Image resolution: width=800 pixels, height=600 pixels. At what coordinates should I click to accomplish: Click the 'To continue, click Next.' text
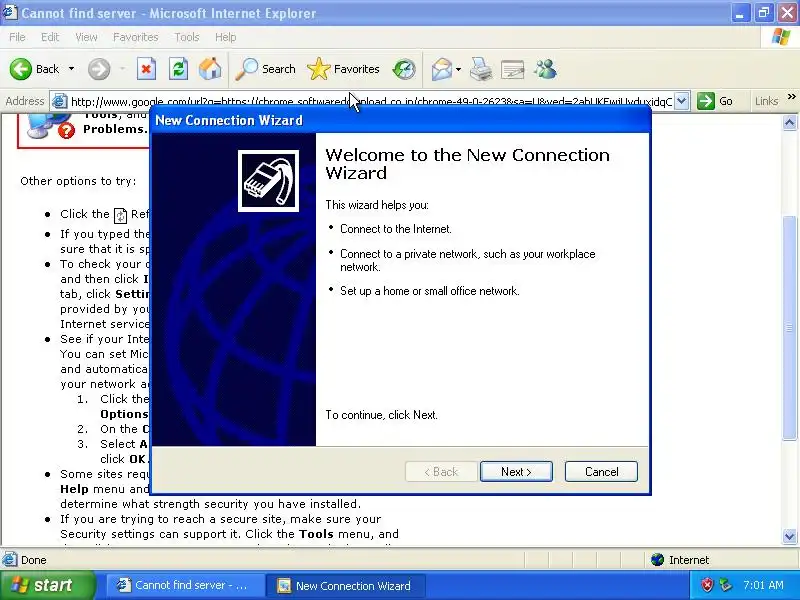381,415
